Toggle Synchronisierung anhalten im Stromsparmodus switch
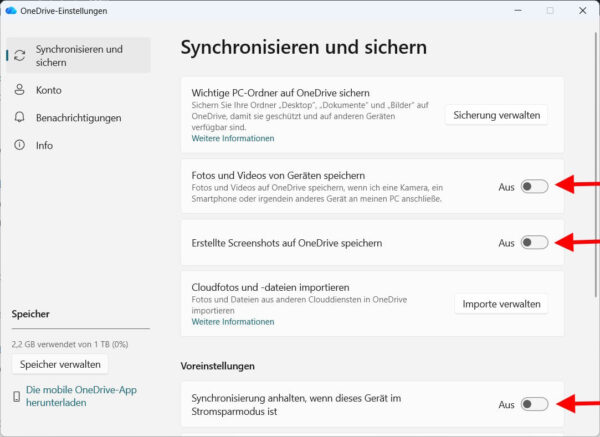Viewport: 600px width, 437px height. coord(535,404)
